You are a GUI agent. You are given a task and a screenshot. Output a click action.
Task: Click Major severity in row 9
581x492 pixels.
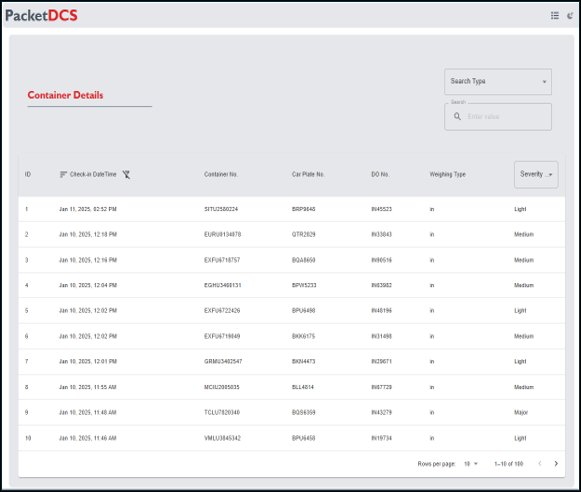click(x=521, y=412)
